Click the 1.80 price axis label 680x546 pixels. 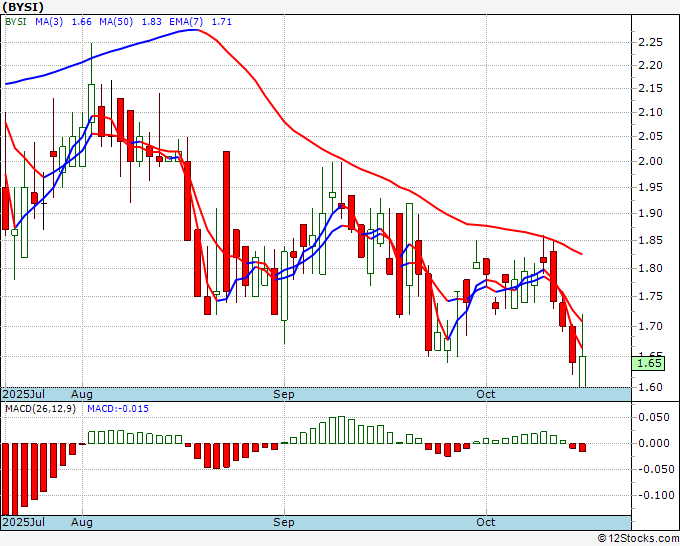651,268
